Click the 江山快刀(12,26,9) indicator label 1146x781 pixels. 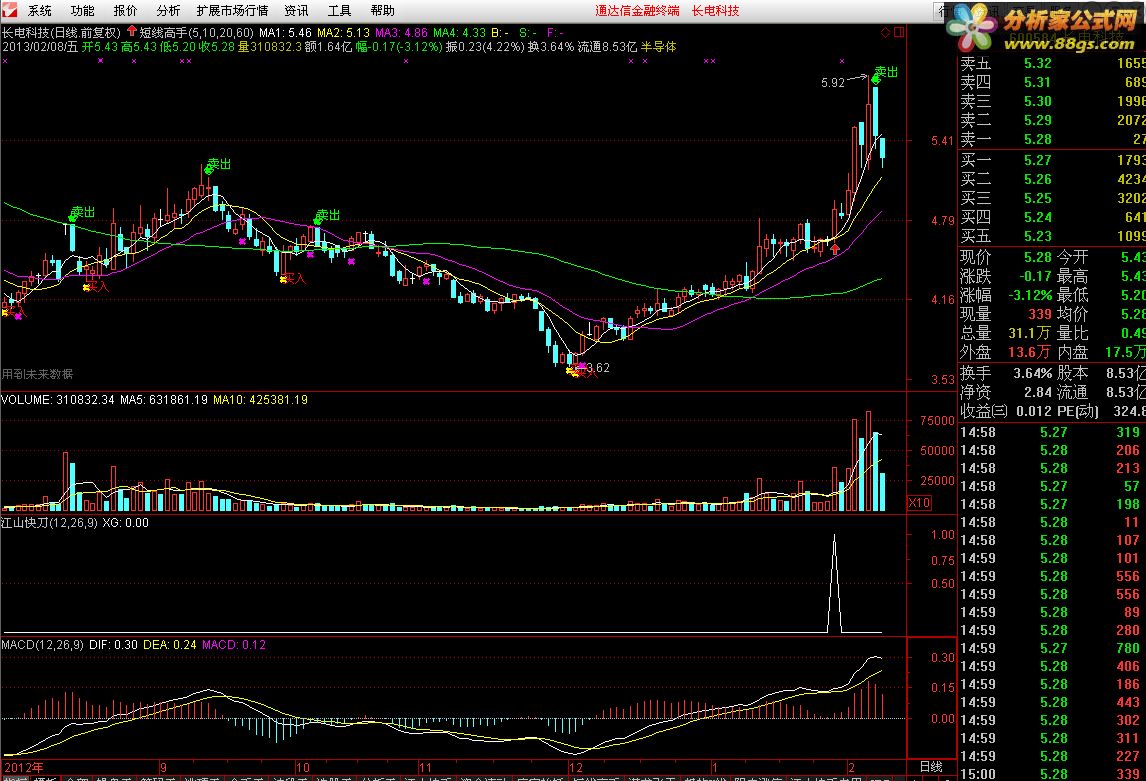(x=50, y=523)
